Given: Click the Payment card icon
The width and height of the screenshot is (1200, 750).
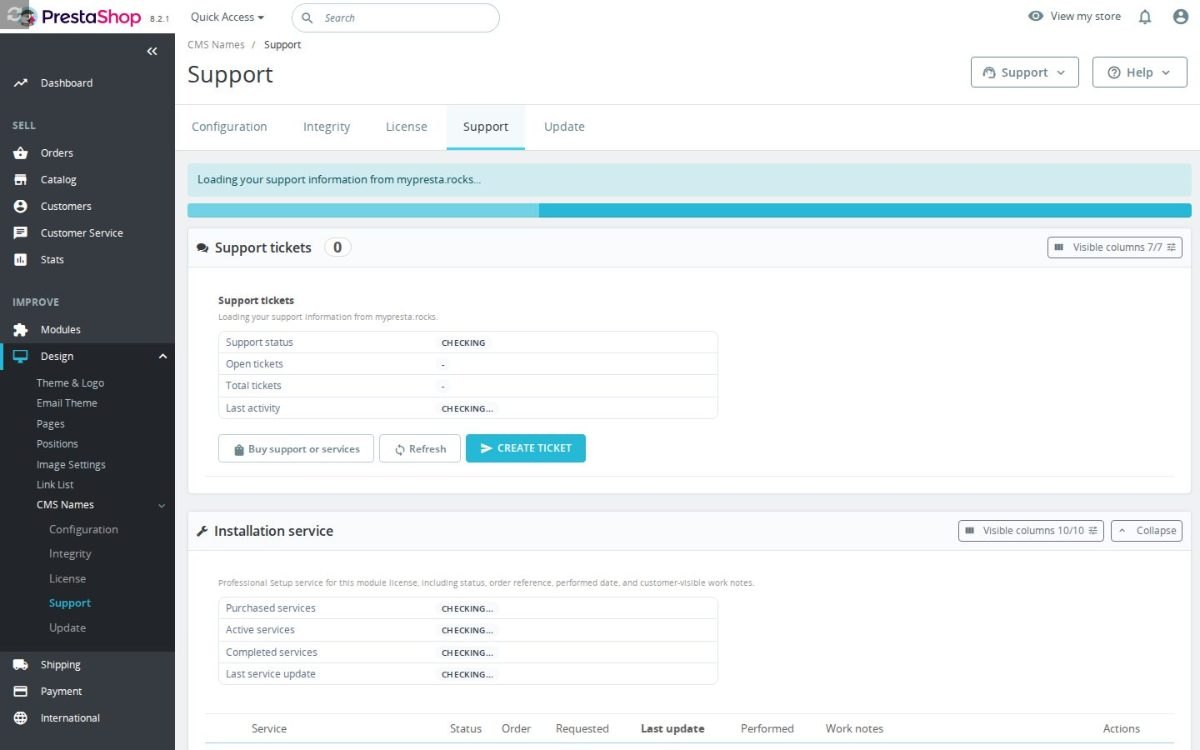Looking at the screenshot, I should click(20, 691).
